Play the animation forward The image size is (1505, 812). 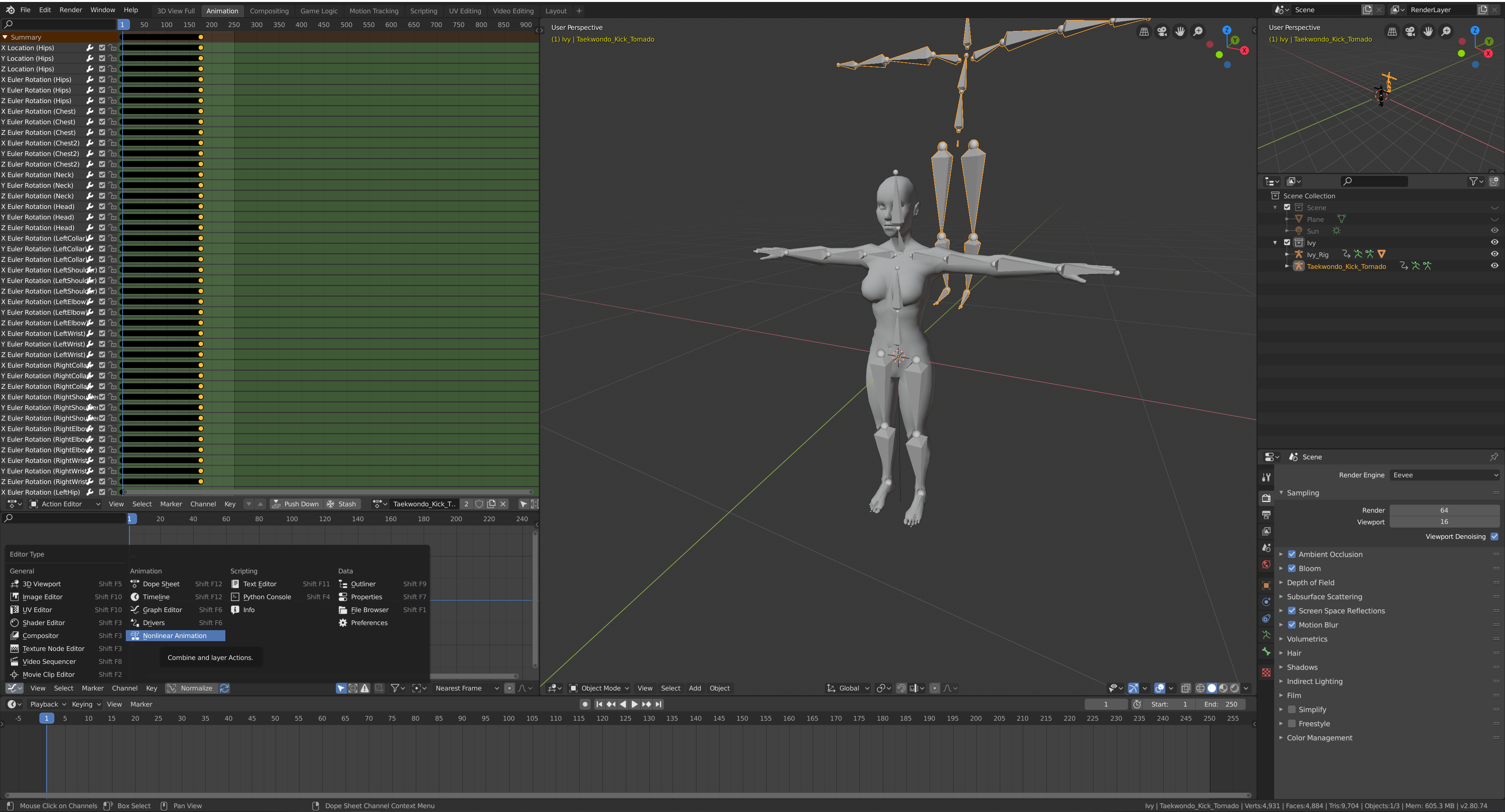point(635,705)
